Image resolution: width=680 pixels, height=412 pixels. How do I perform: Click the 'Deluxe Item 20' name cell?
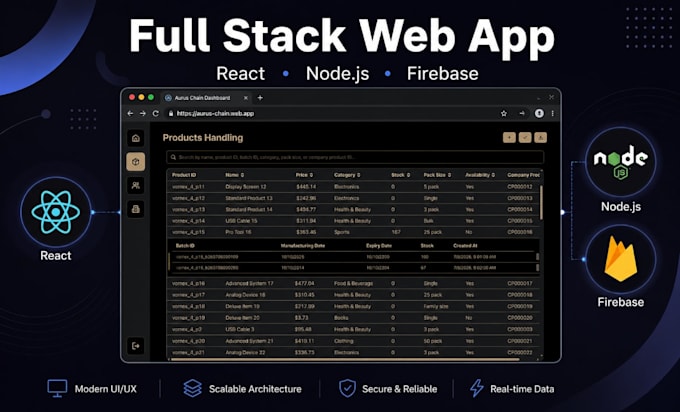242,317
